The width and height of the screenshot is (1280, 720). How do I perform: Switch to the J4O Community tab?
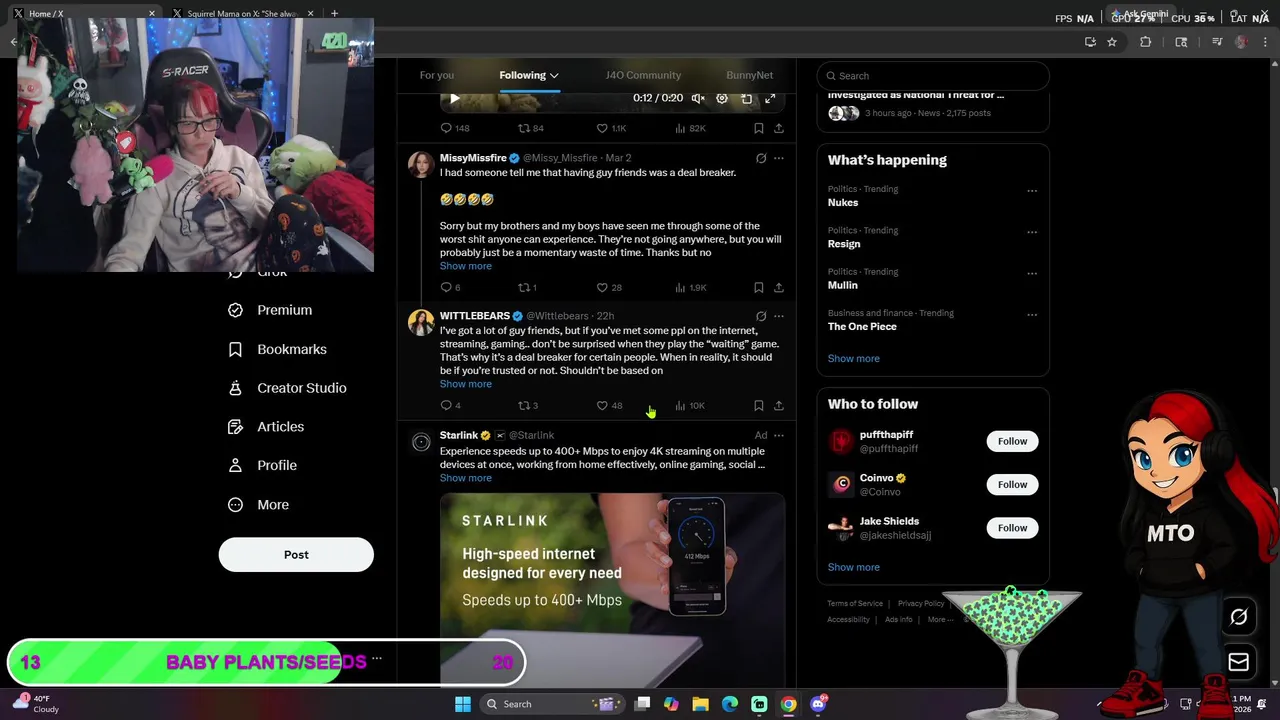pyautogui.click(x=643, y=75)
